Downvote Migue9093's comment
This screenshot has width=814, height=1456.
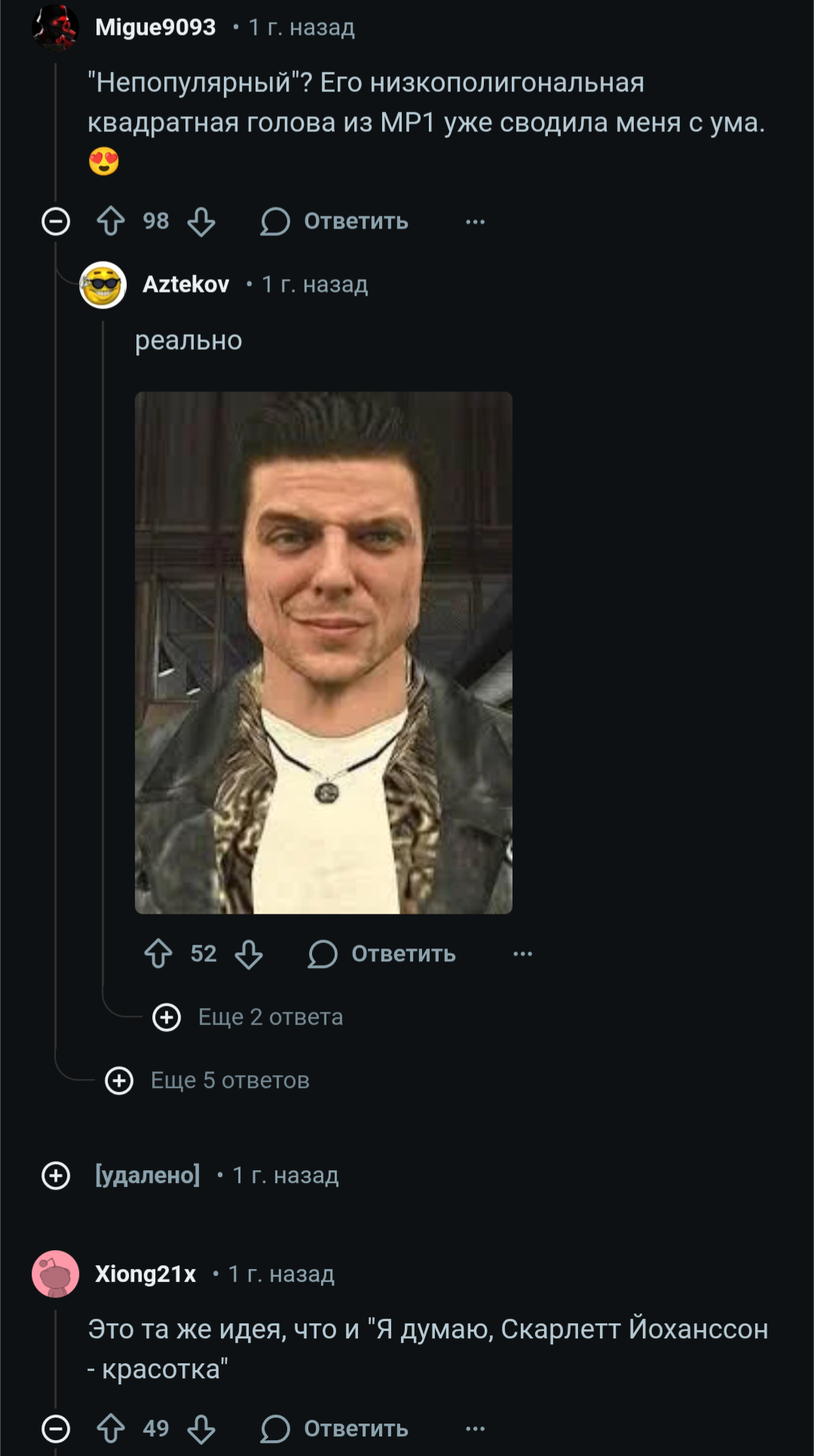coord(201,222)
